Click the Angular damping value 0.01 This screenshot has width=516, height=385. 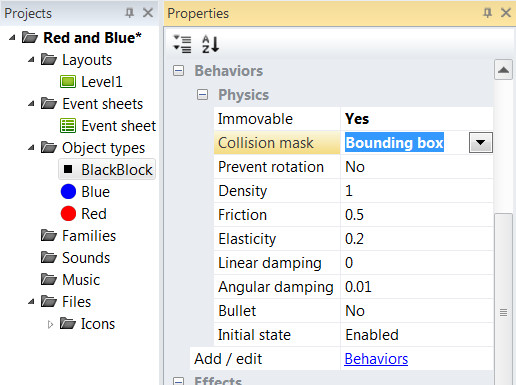click(358, 287)
